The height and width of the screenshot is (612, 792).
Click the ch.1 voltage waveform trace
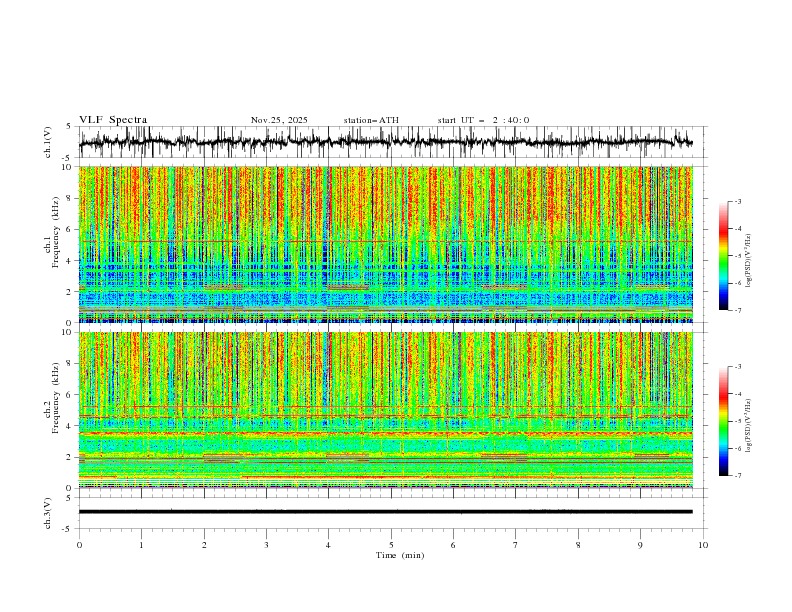385,142
